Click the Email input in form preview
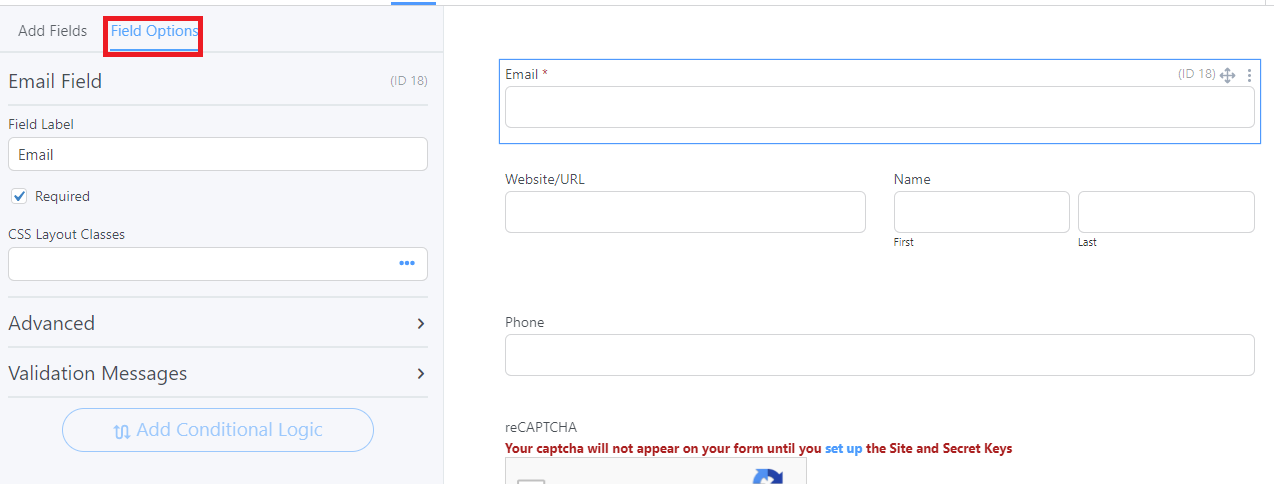 click(879, 107)
